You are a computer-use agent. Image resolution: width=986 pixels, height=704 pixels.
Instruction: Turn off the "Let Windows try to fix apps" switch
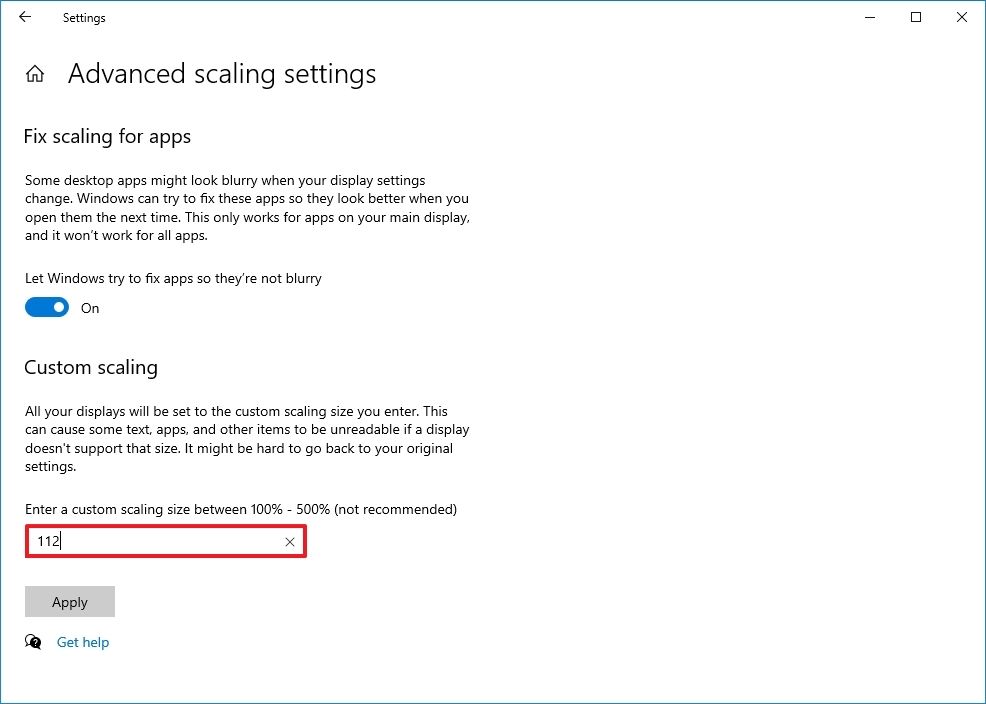click(x=46, y=307)
